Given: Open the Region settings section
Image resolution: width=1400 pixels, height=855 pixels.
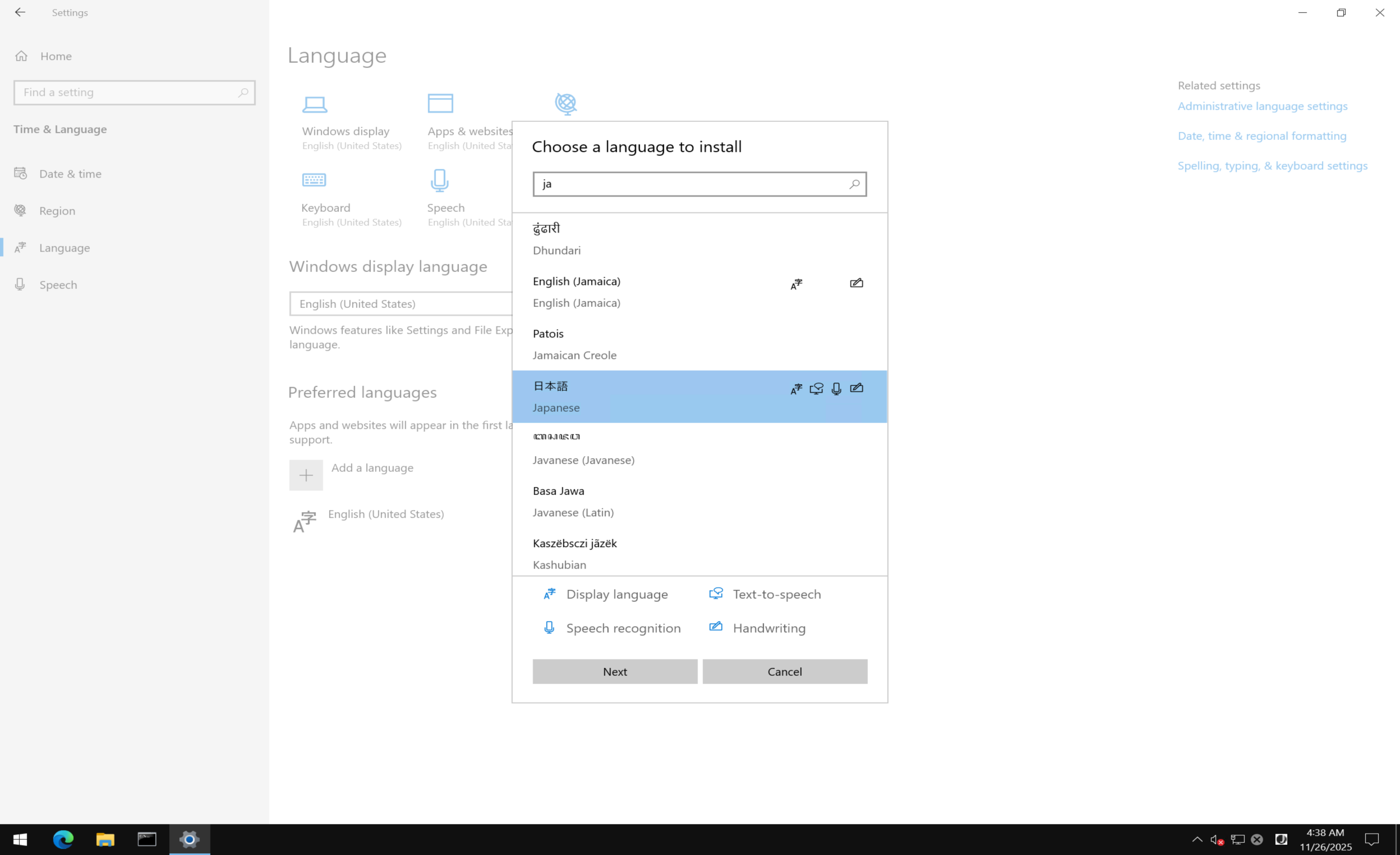Looking at the screenshot, I should point(57,210).
